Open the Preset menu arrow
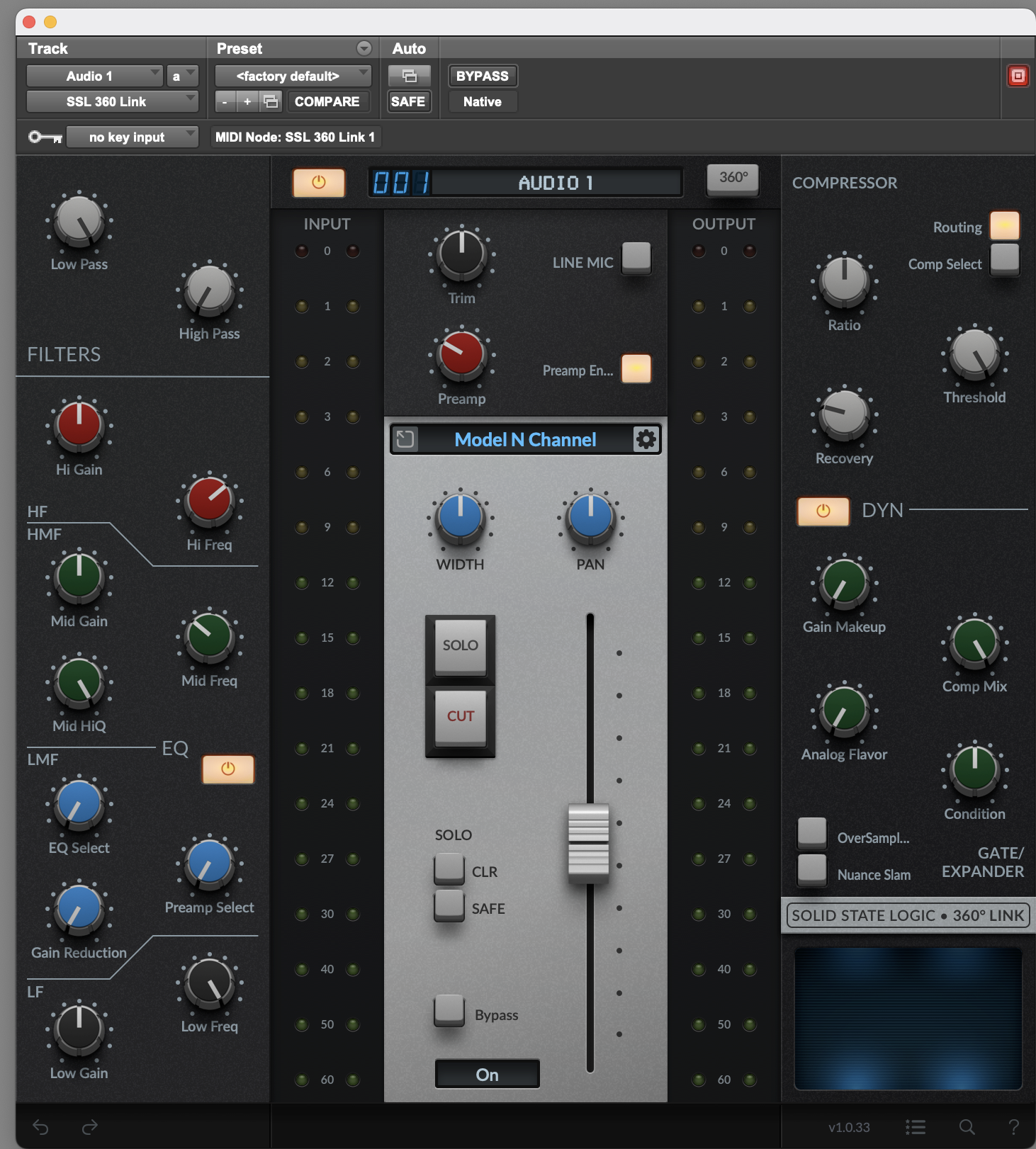The height and width of the screenshot is (1149, 1036). [x=364, y=48]
